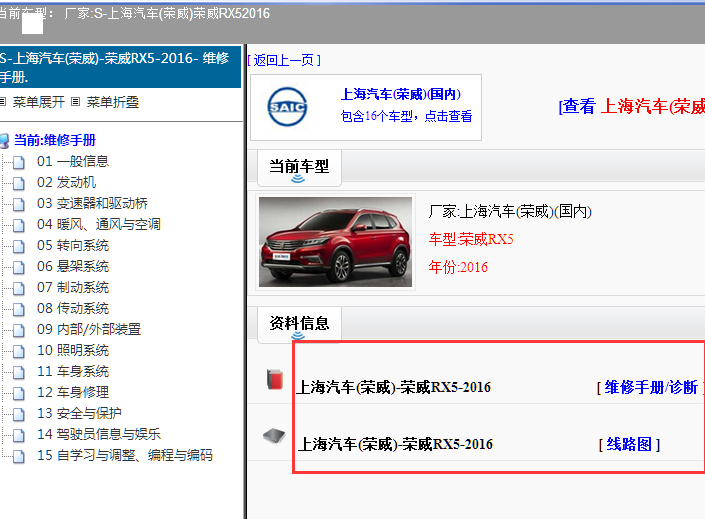Click the left panel title 荣威RX5-2016-维修手册
The image size is (705, 519).
click(x=120, y=67)
